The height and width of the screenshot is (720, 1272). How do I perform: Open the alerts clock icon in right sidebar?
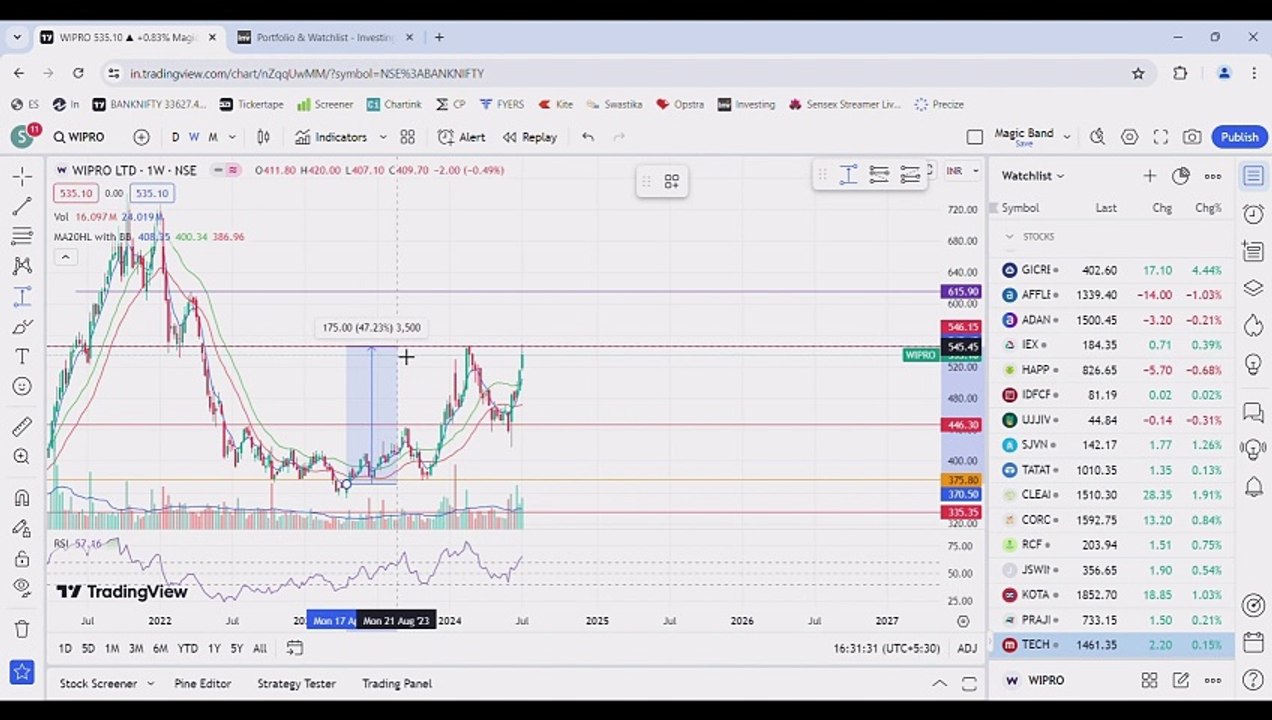[1253, 213]
